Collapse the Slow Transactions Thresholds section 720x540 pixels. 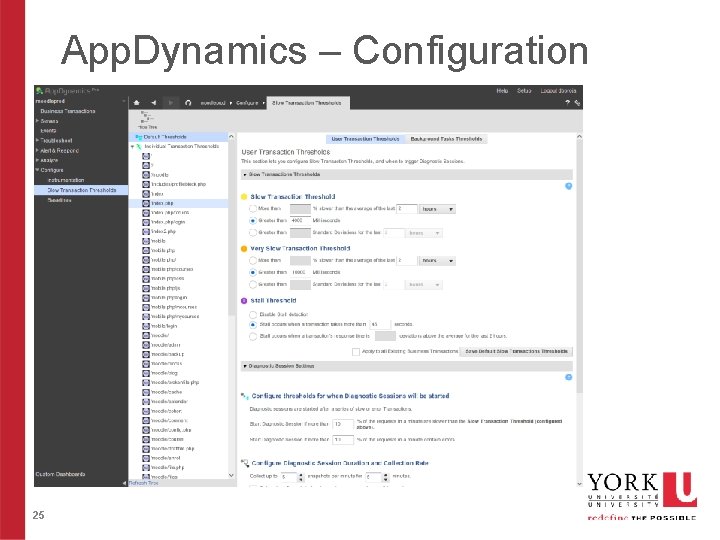245,174
